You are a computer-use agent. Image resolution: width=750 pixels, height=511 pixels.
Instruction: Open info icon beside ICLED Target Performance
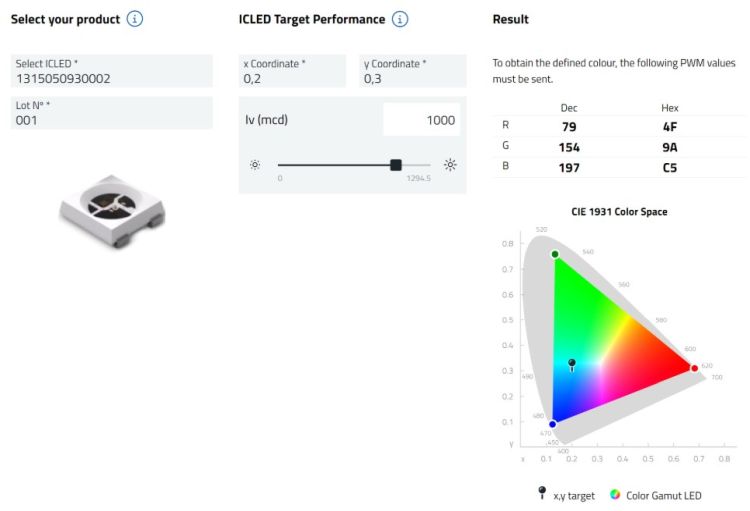400,19
